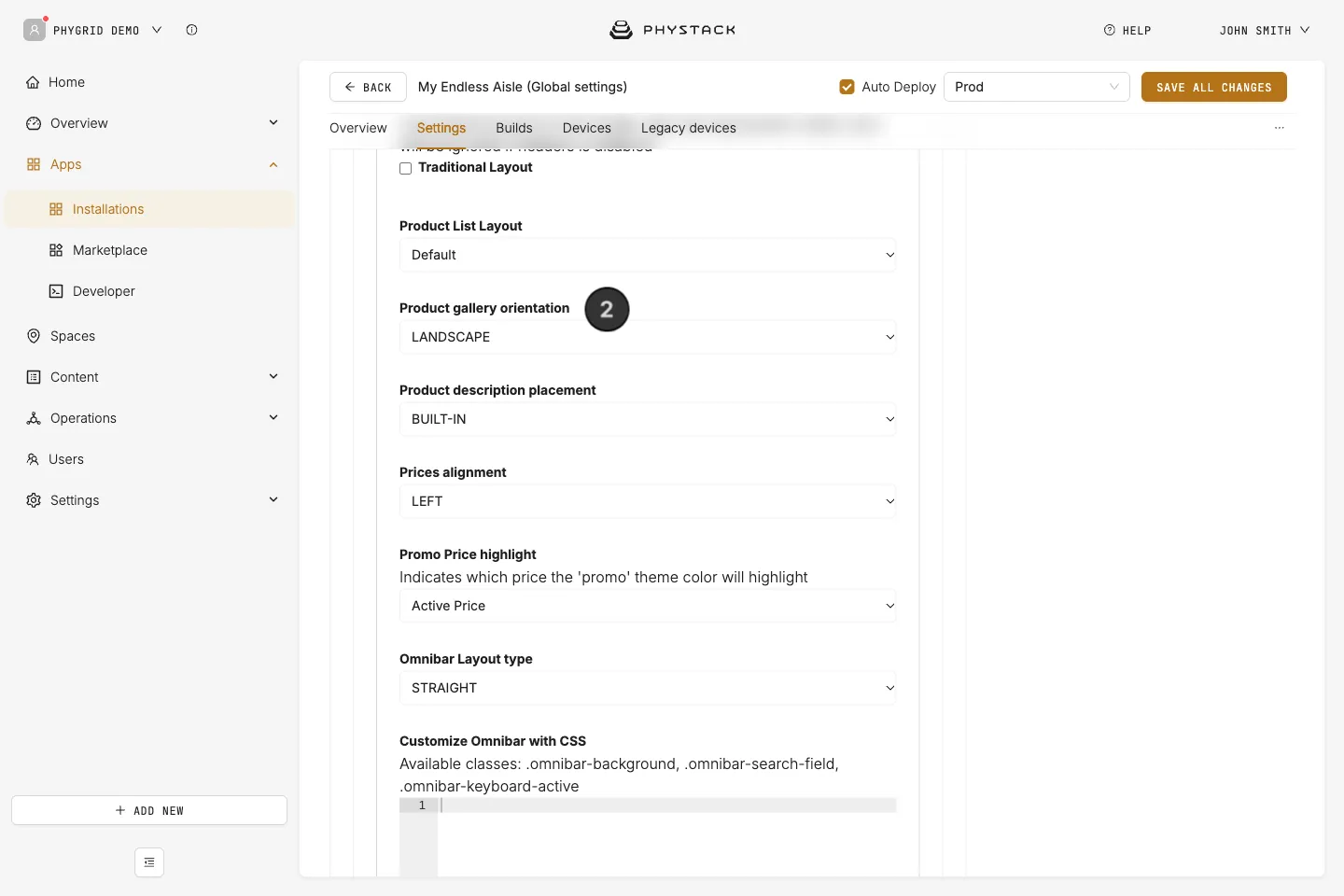This screenshot has height=896, width=1344.
Task: Click the Installations grid icon
Action: [56, 209]
